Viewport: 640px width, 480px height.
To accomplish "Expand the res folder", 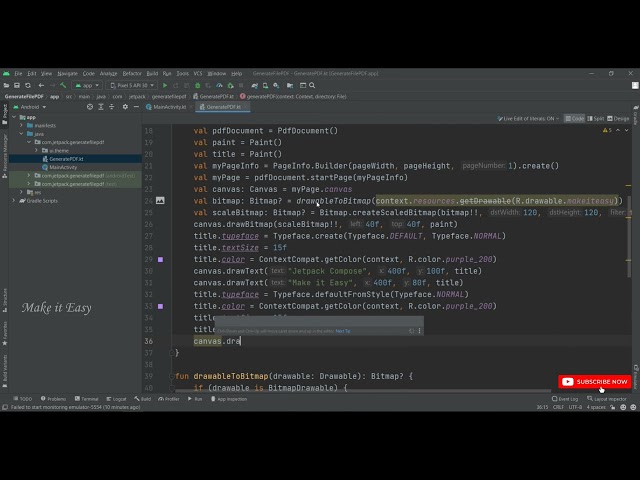I will 21,192.
